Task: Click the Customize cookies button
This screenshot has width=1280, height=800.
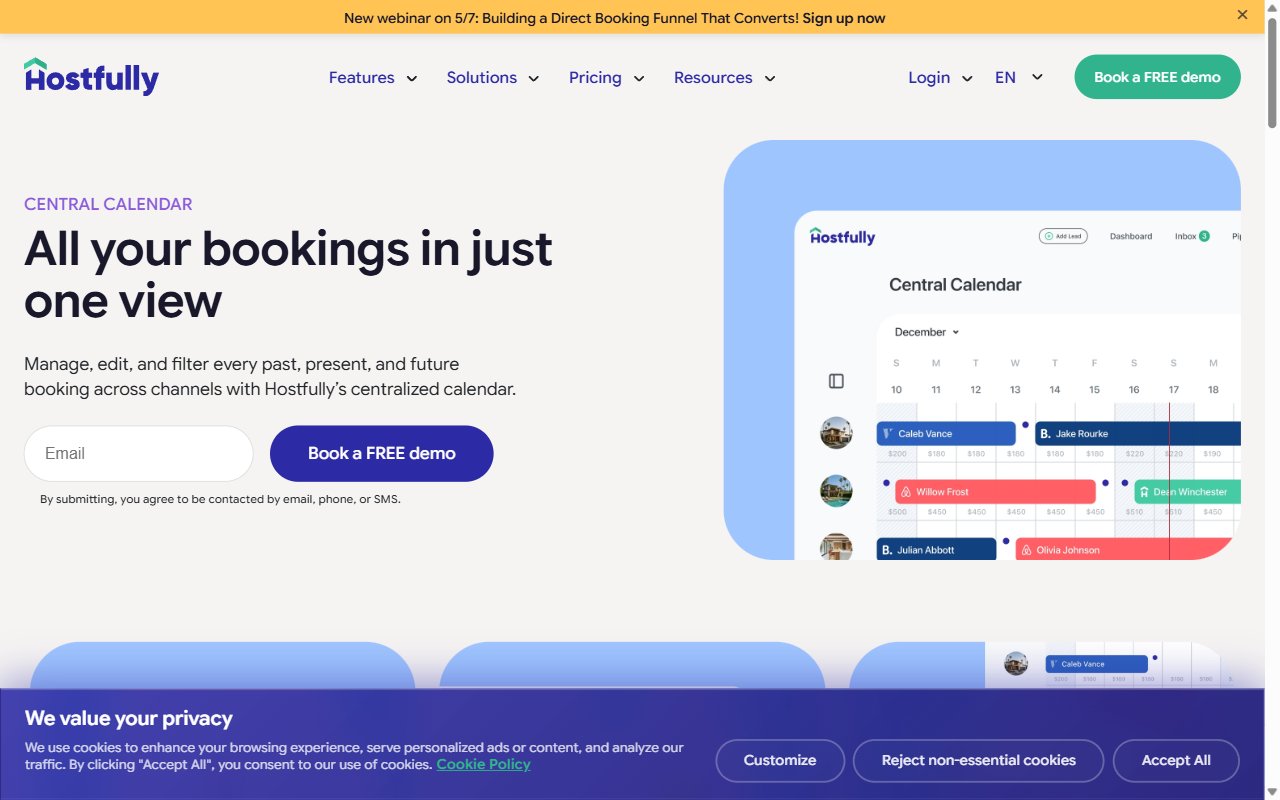Action: coord(780,760)
